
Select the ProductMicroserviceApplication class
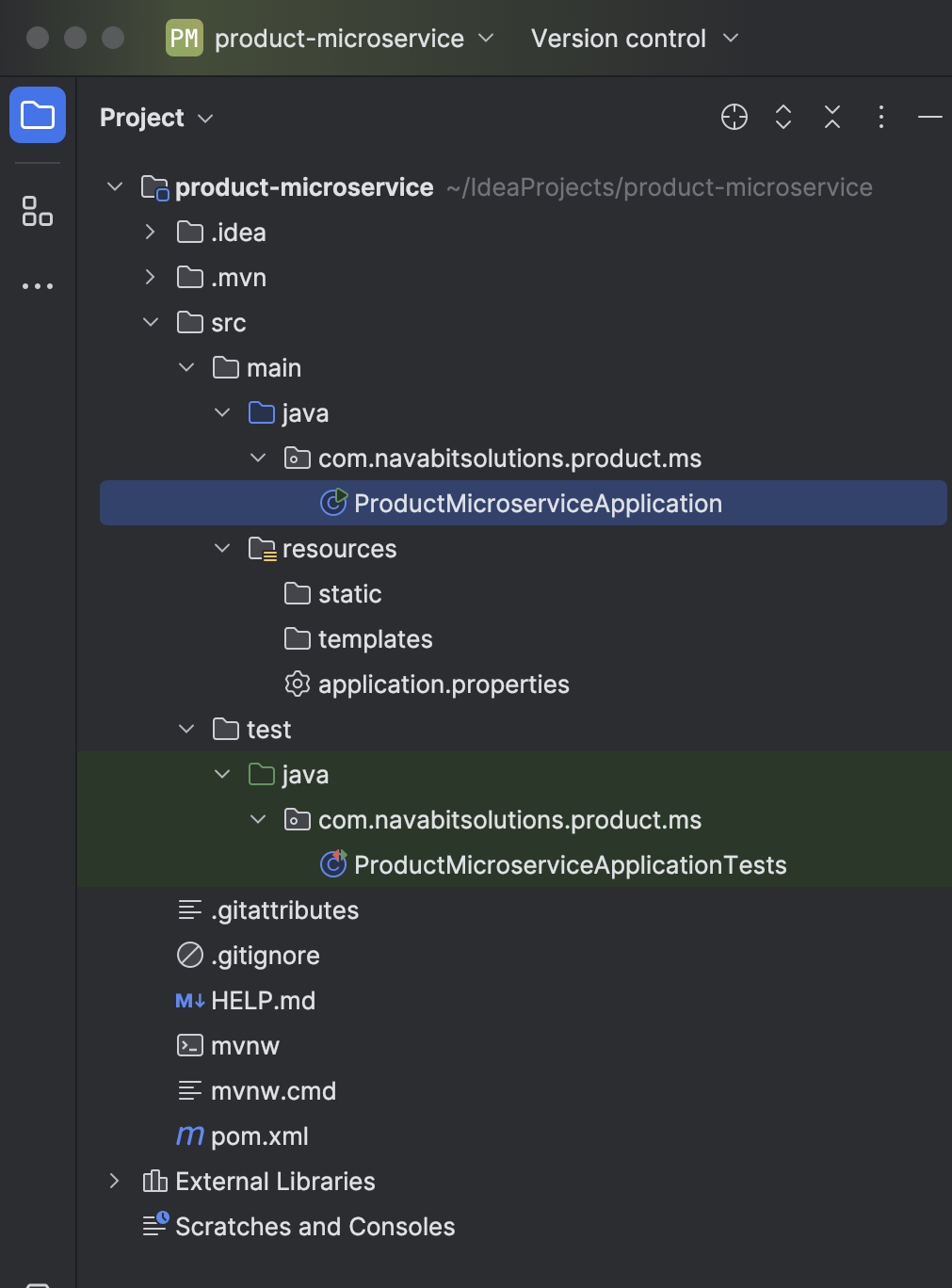point(537,504)
